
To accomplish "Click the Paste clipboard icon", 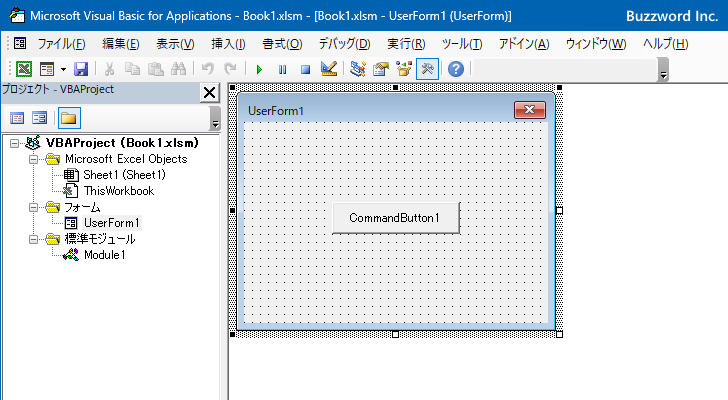I will point(156,69).
